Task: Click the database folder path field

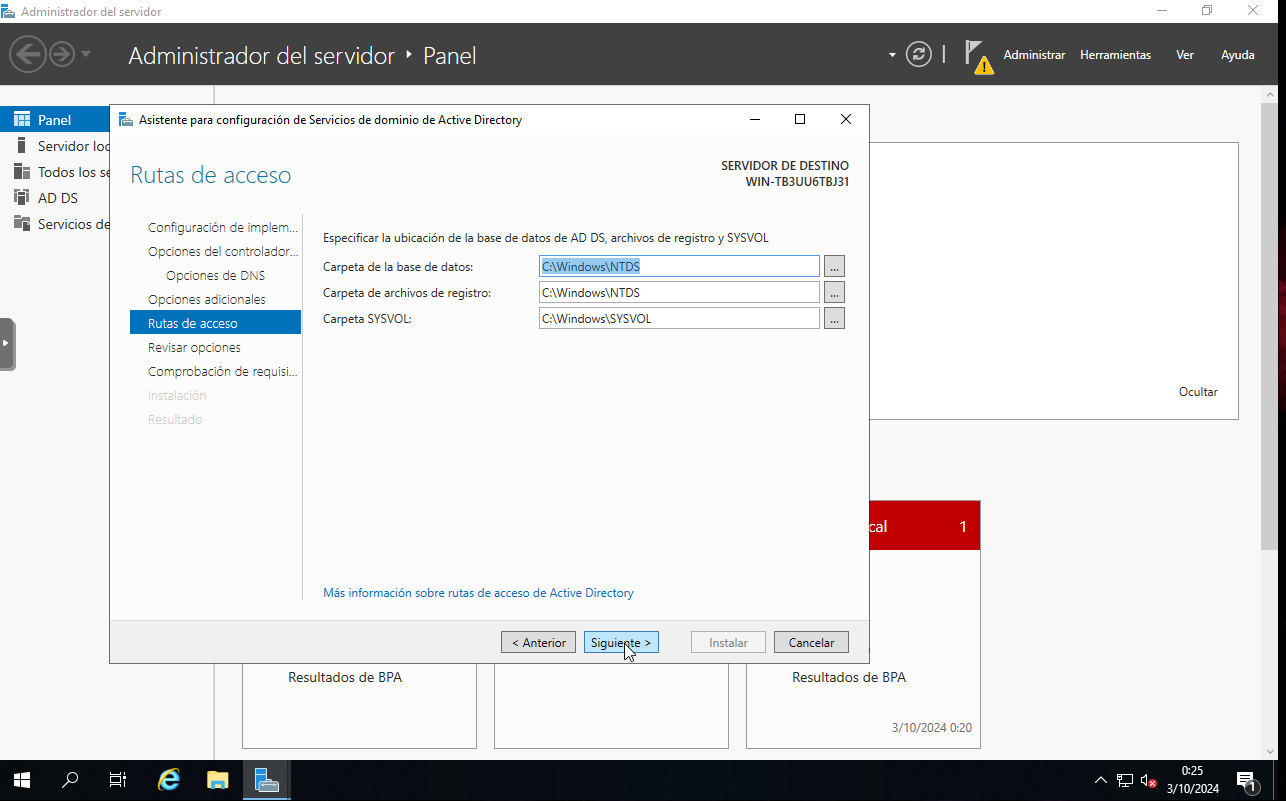Action: pyautogui.click(x=679, y=267)
